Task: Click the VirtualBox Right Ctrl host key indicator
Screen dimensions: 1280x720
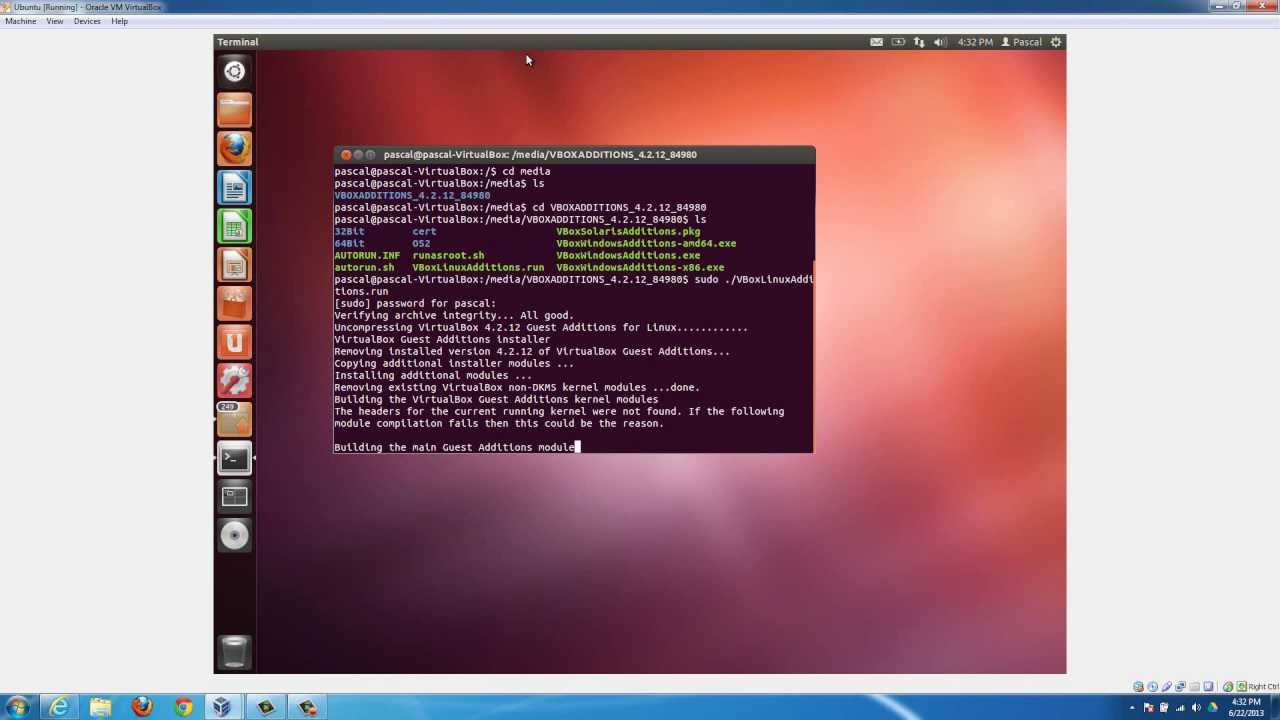Action: point(1256,686)
